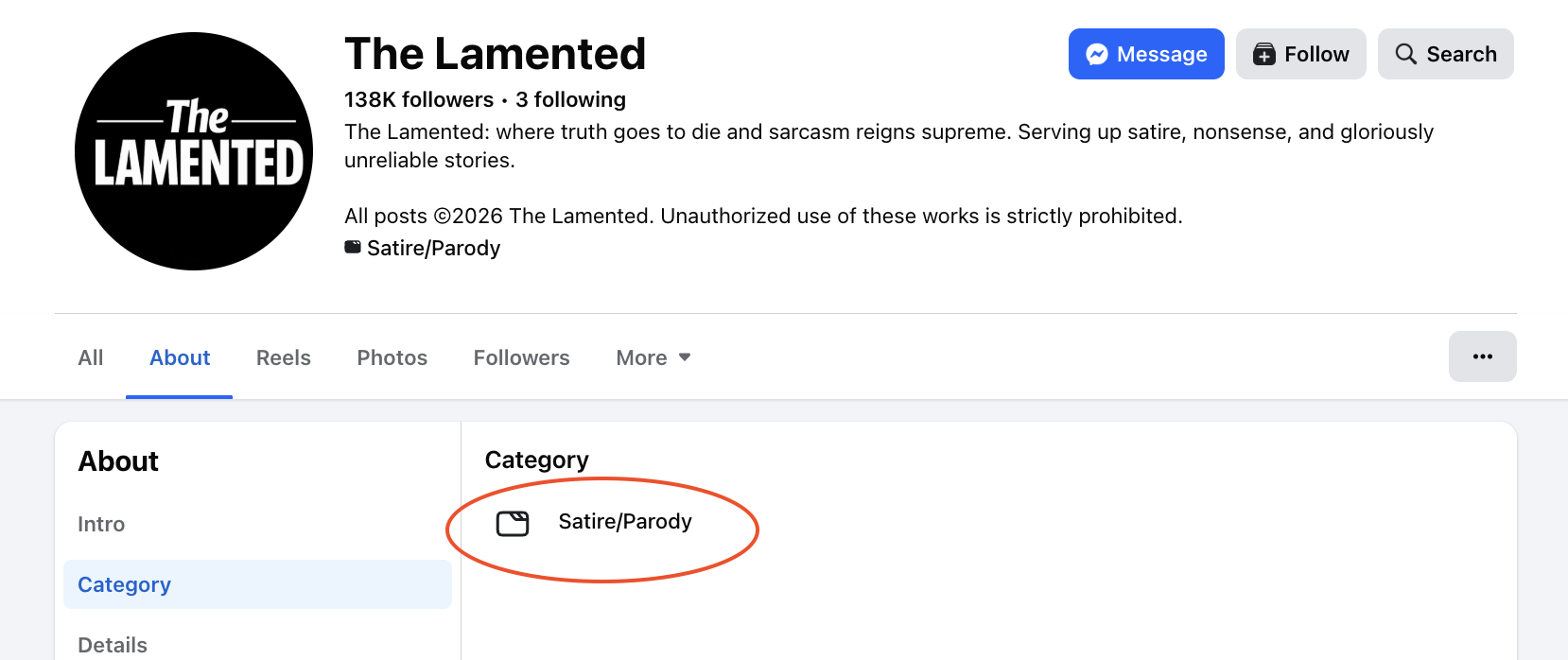
Task: Go to the Photos tab
Action: [392, 357]
